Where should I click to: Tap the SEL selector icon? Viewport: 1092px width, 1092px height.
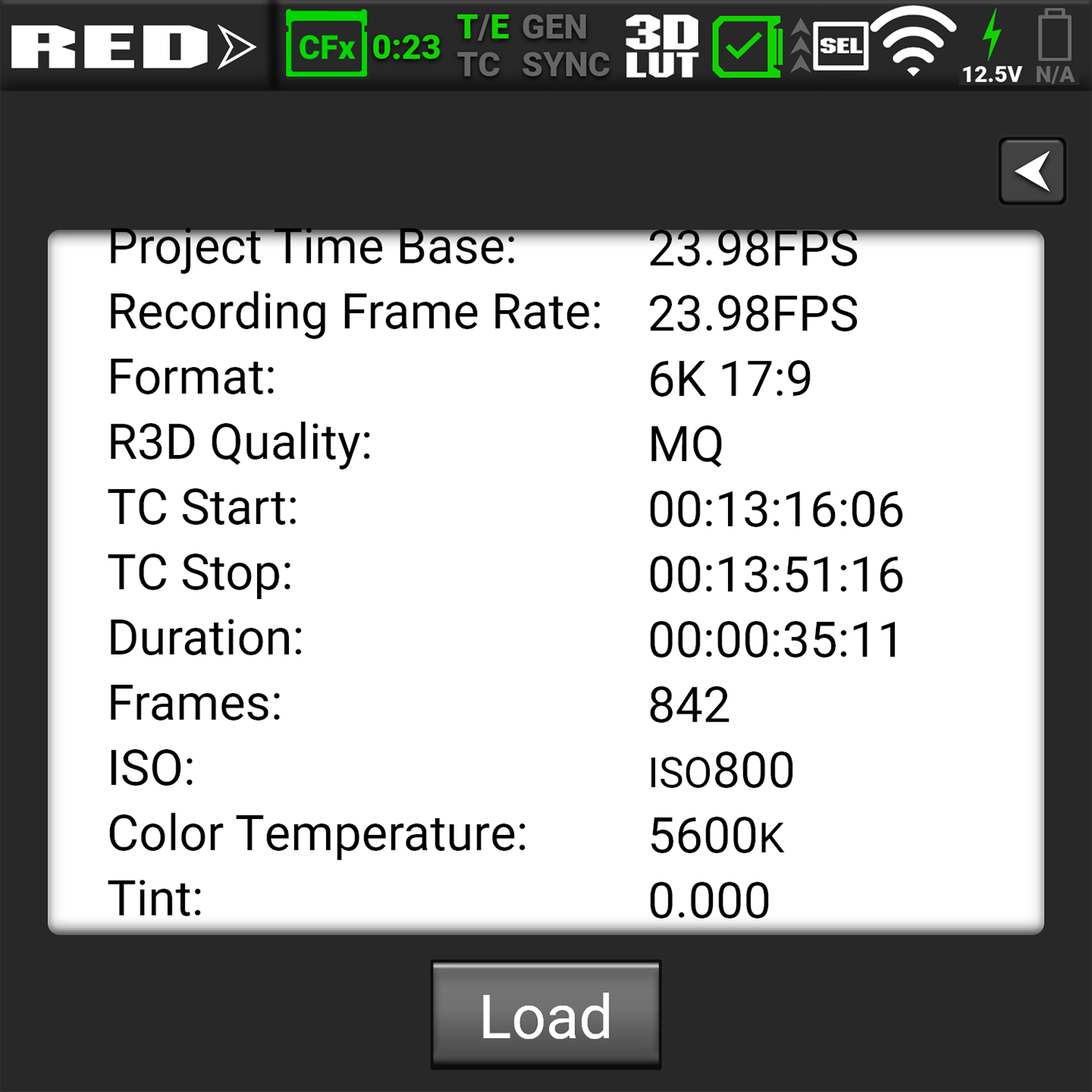click(x=840, y=47)
